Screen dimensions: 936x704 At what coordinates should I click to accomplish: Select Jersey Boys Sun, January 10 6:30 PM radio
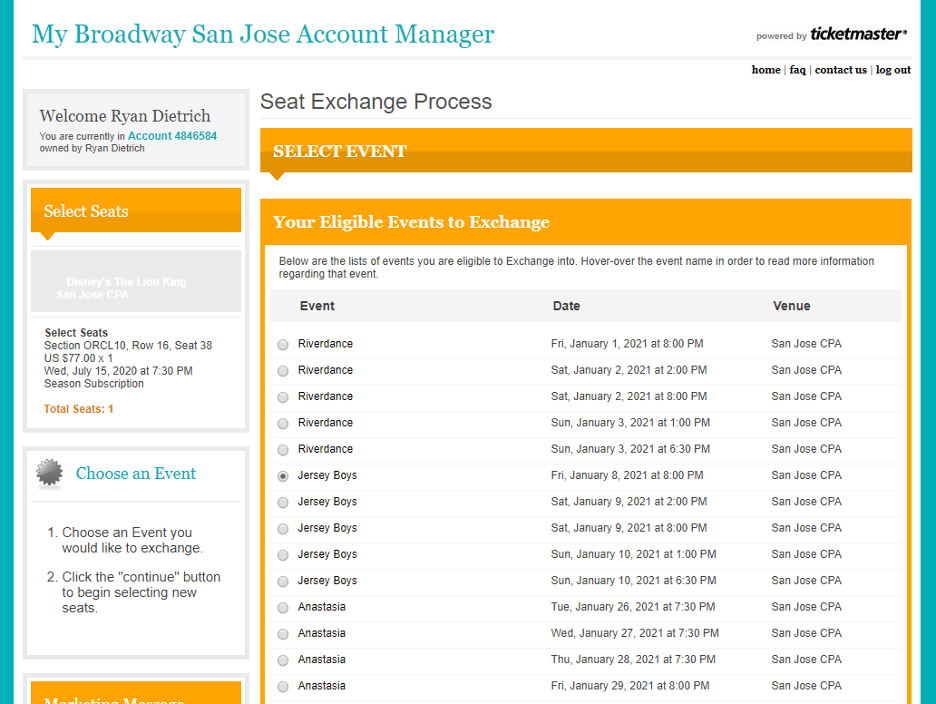coord(283,581)
